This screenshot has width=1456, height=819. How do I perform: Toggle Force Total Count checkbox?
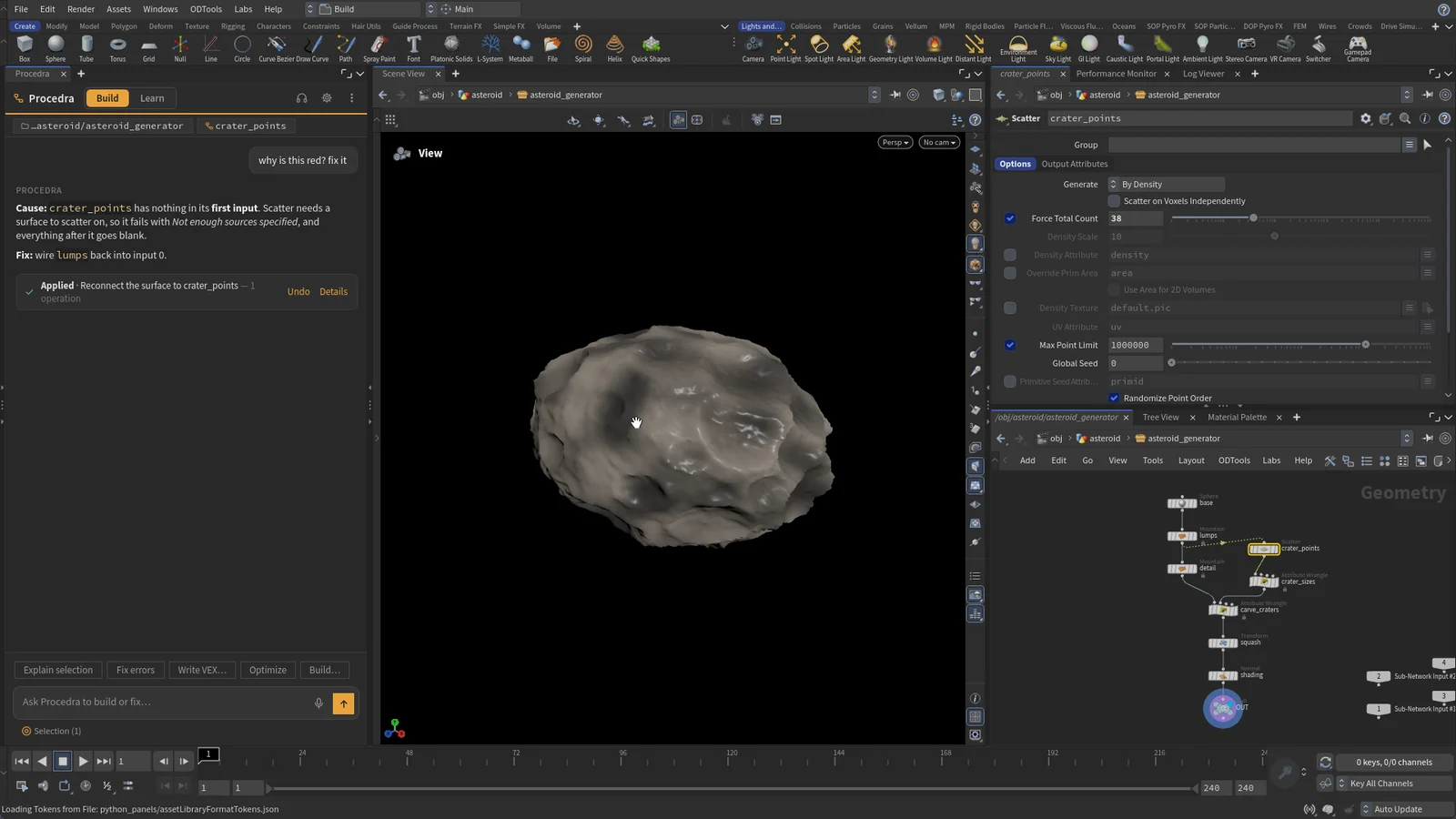[1010, 218]
